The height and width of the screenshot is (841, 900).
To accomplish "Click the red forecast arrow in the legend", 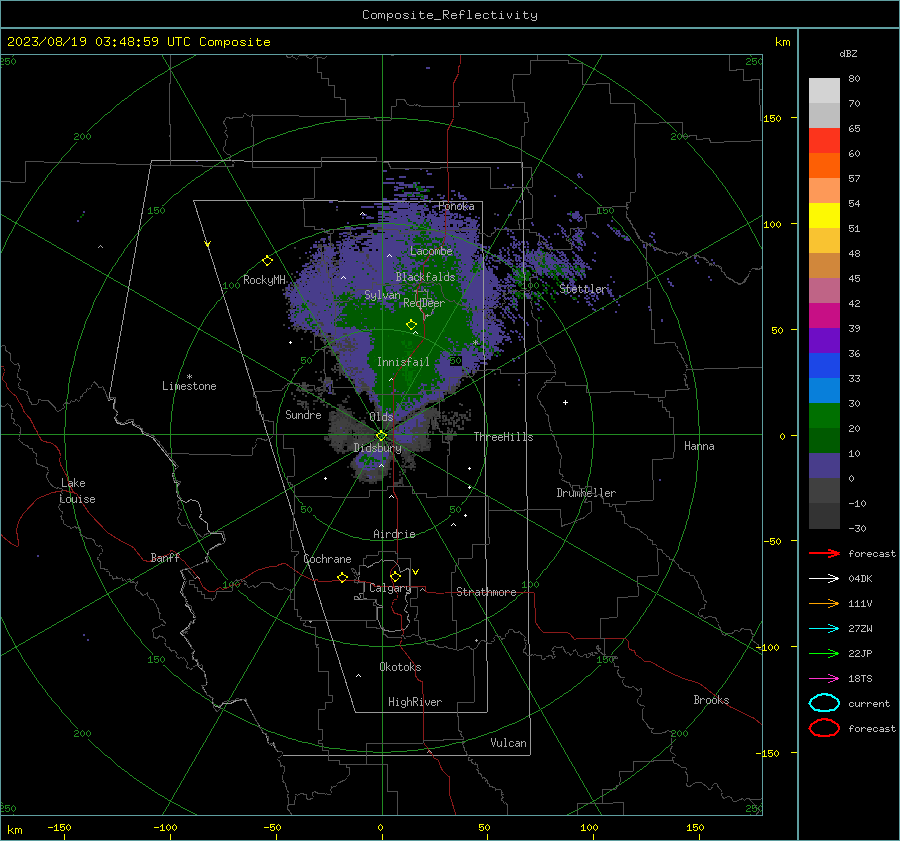I will coord(824,553).
